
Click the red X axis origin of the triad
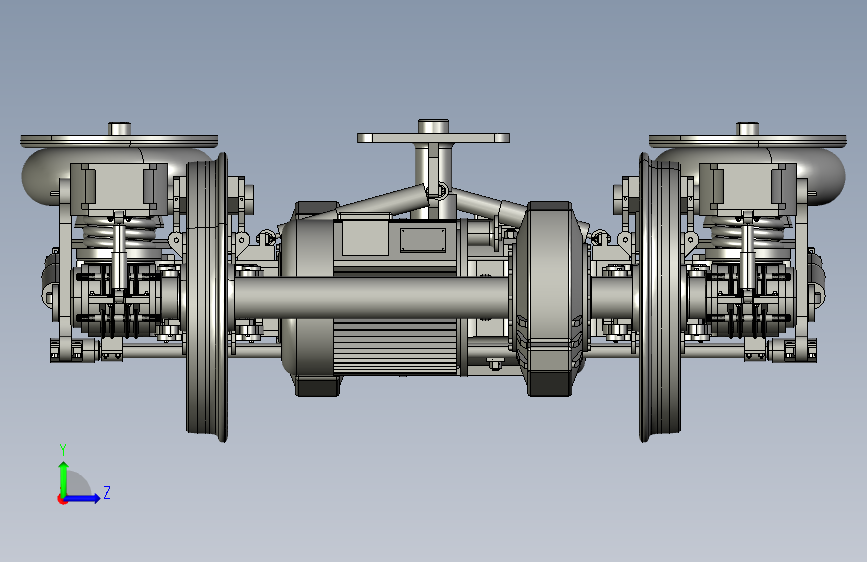pyautogui.click(x=61, y=500)
